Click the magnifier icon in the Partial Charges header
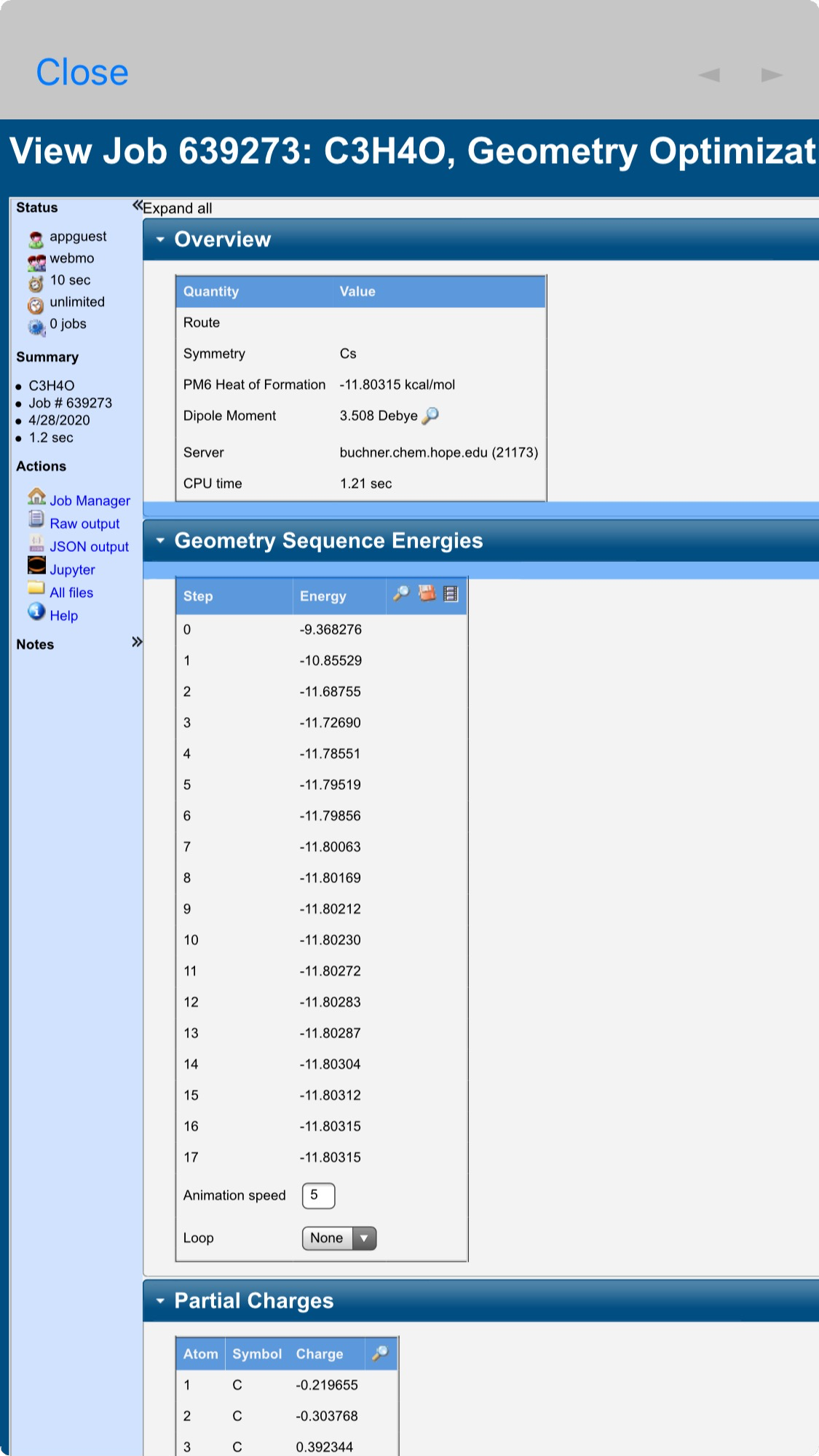The image size is (819, 1456). coord(379,1353)
